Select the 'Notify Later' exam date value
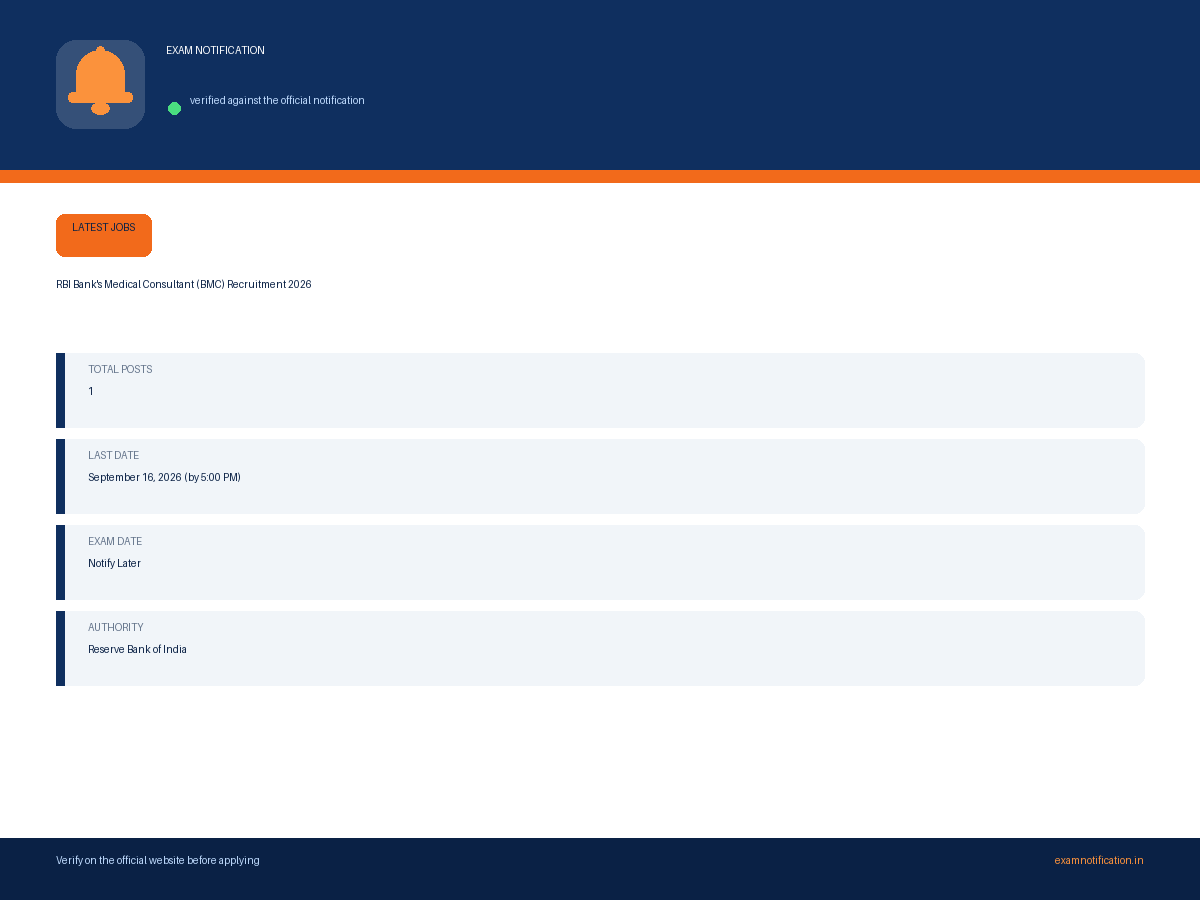The image size is (1200, 900). click(114, 563)
